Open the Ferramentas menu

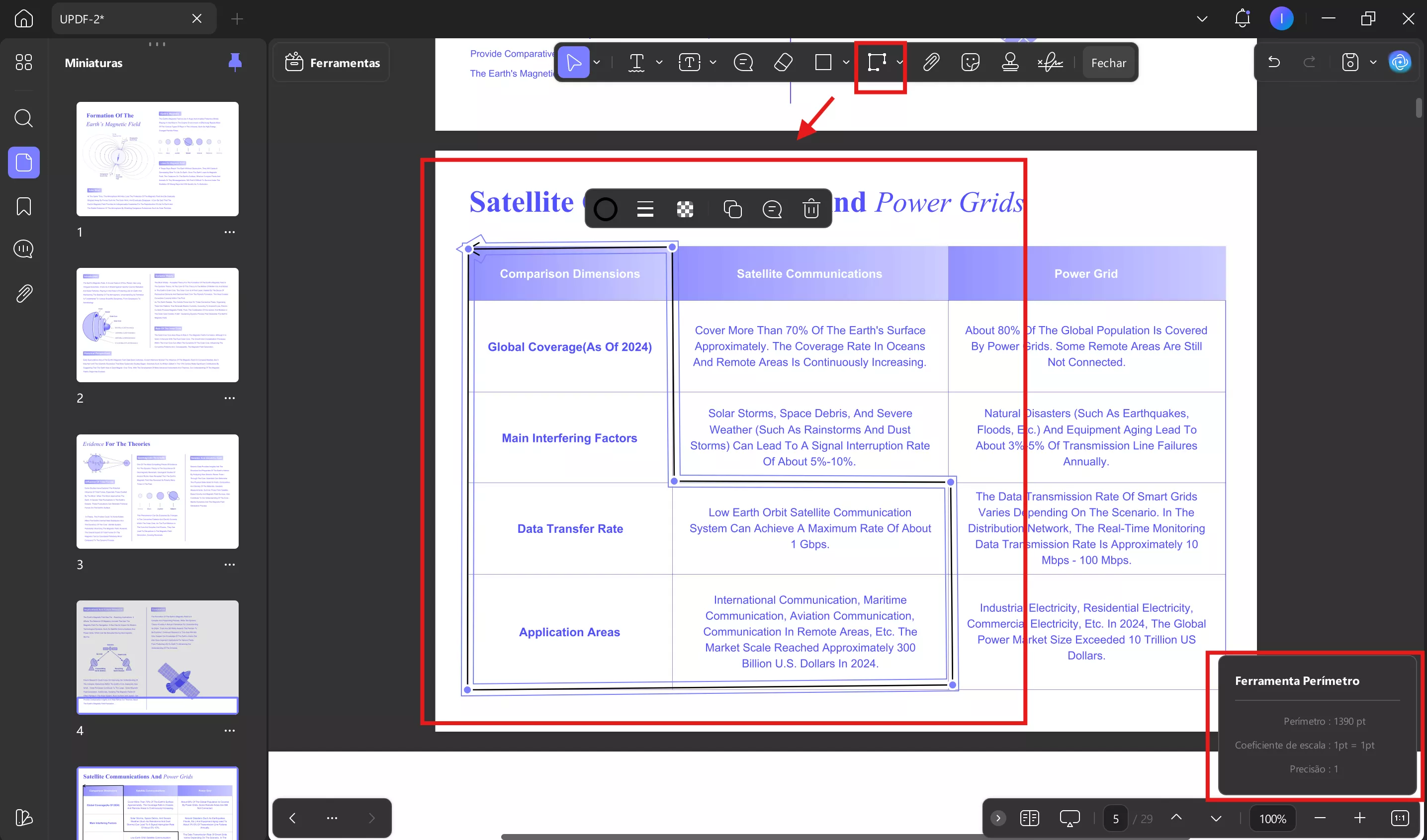coord(333,62)
